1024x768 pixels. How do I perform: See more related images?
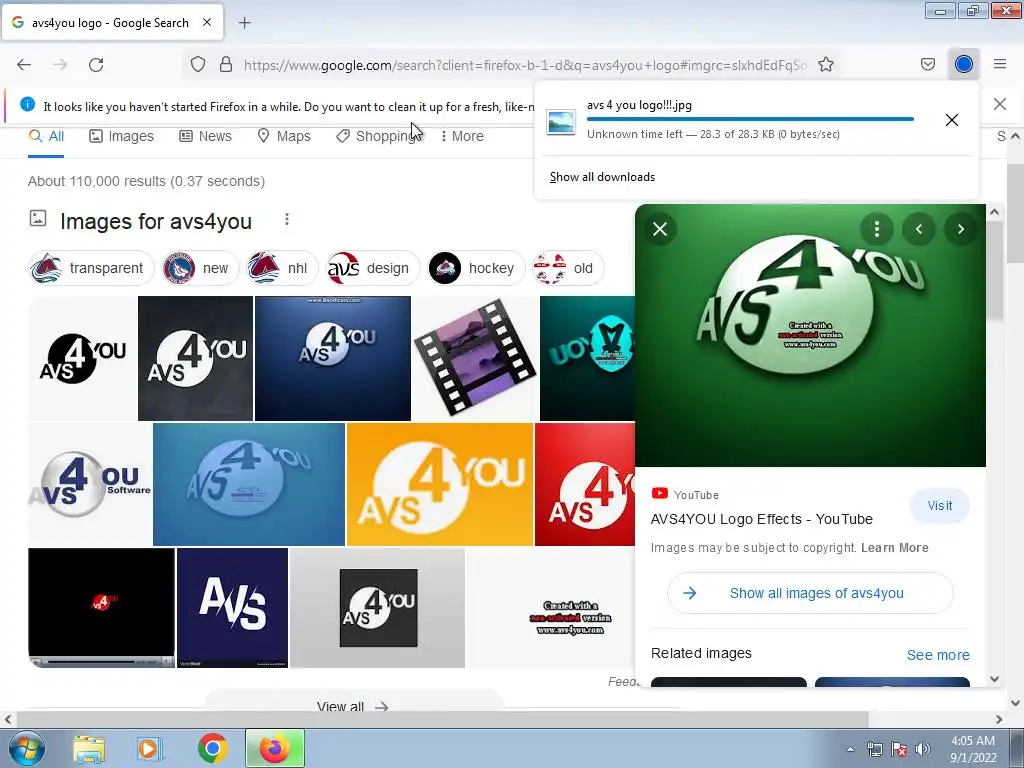pos(938,655)
